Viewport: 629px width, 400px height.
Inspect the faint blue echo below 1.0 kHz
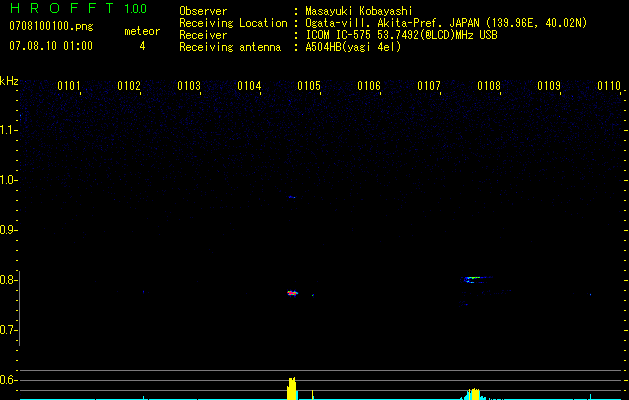292,197
